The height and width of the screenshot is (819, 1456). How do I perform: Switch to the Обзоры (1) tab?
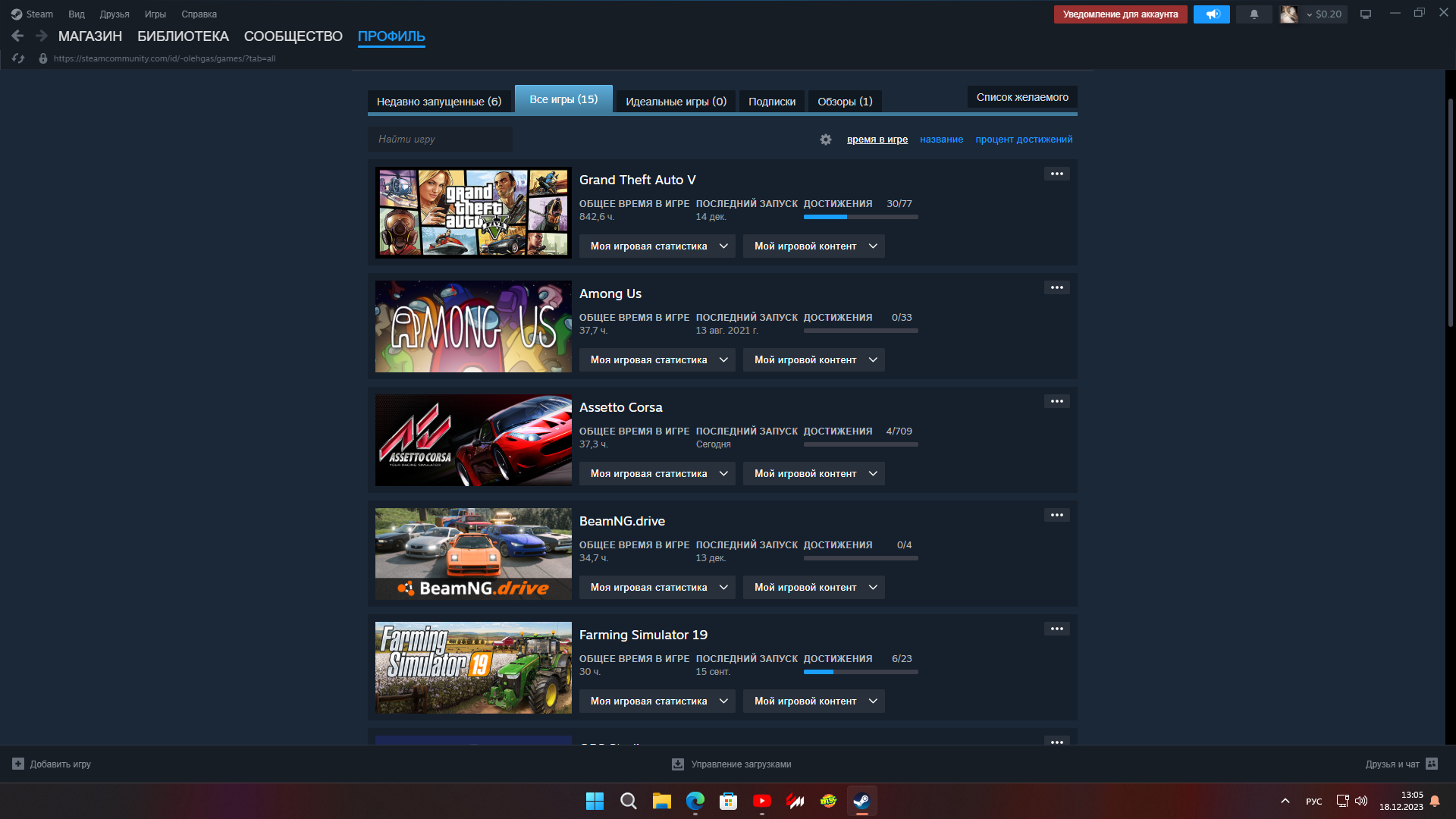click(845, 102)
